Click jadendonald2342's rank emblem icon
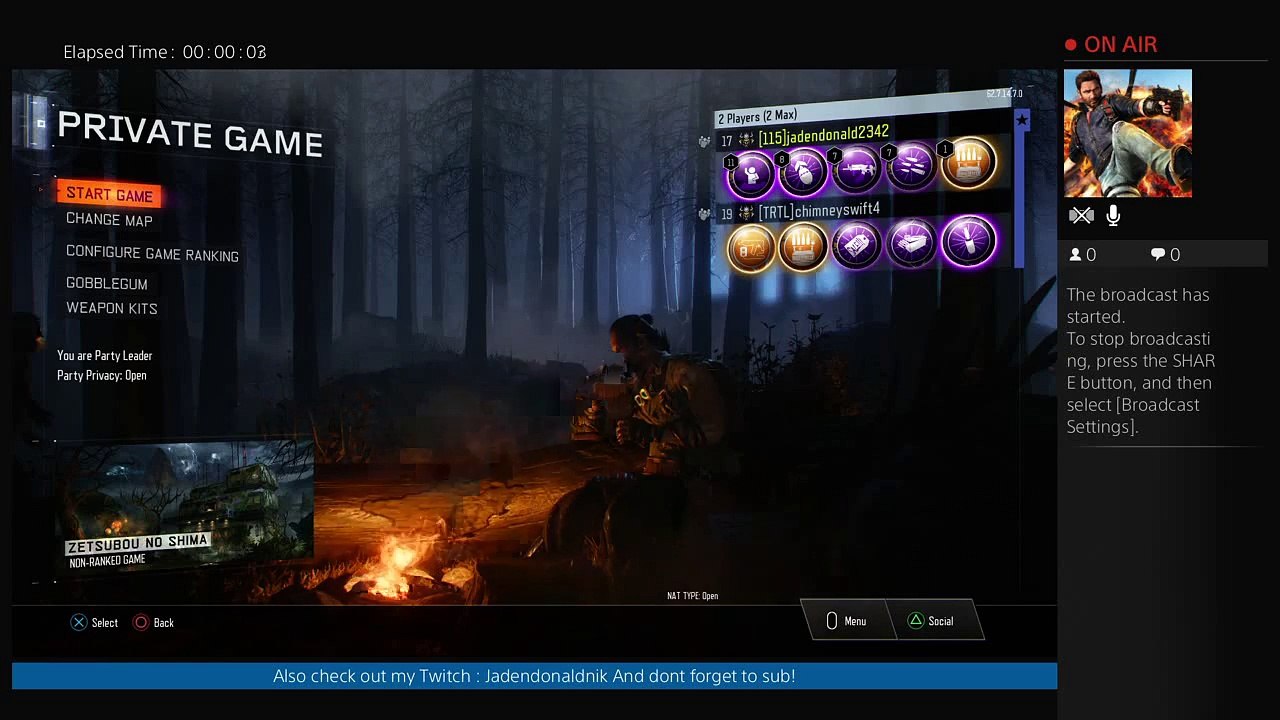The width and height of the screenshot is (1280, 720). pyautogui.click(x=746, y=140)
